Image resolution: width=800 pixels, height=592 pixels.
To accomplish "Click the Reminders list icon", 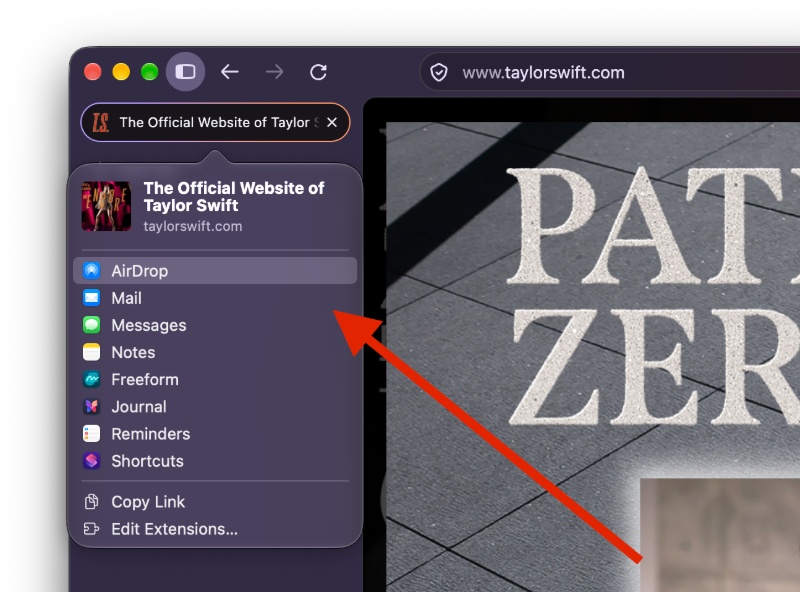I will pos(92,434).
